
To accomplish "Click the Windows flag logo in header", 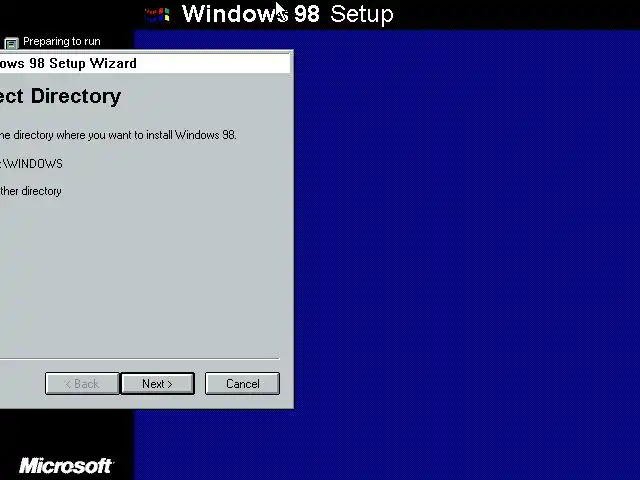I will 157,15.
